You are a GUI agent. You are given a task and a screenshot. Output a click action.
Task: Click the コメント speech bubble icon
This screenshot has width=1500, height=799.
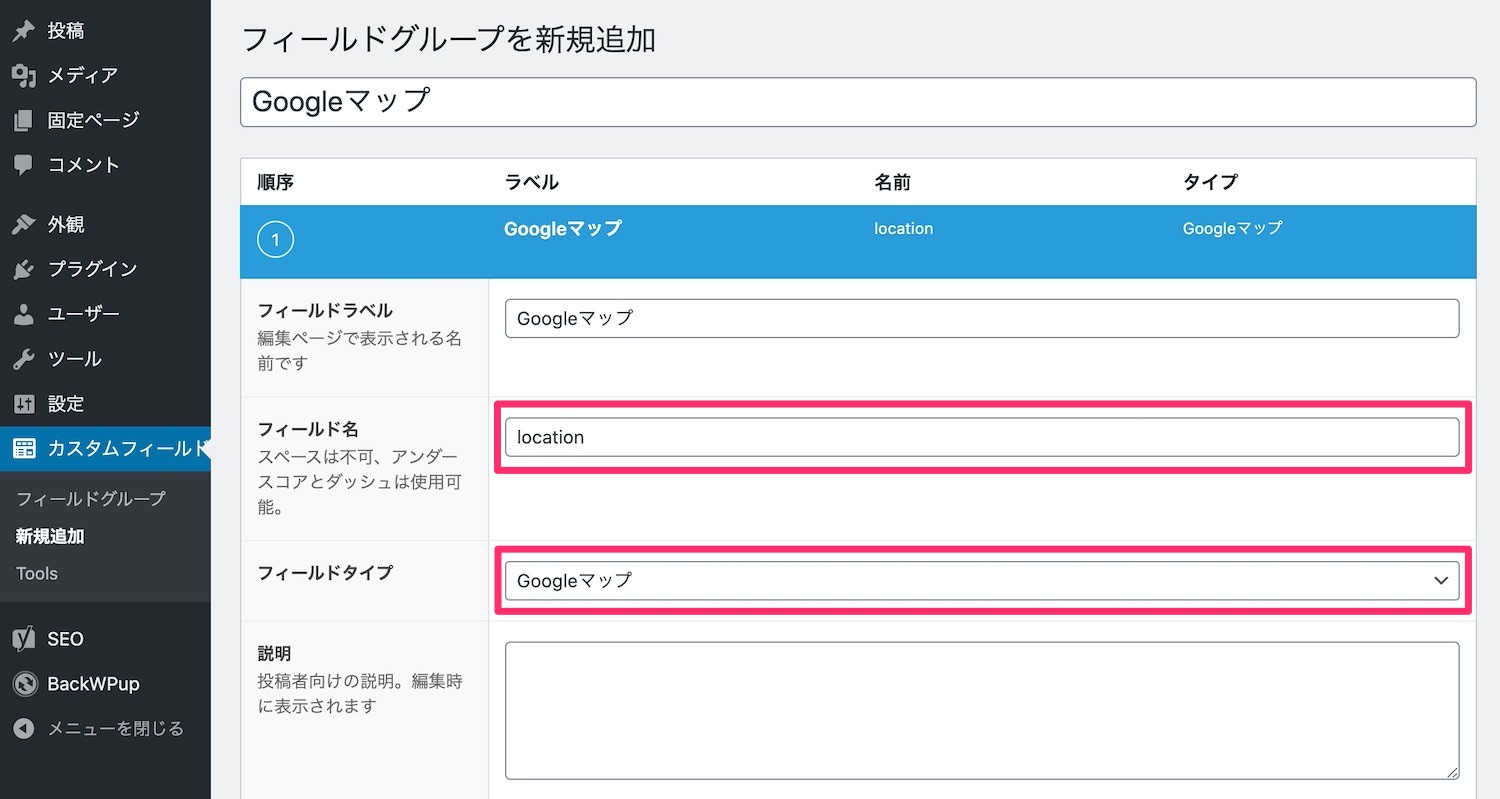(x=22, y=164)
